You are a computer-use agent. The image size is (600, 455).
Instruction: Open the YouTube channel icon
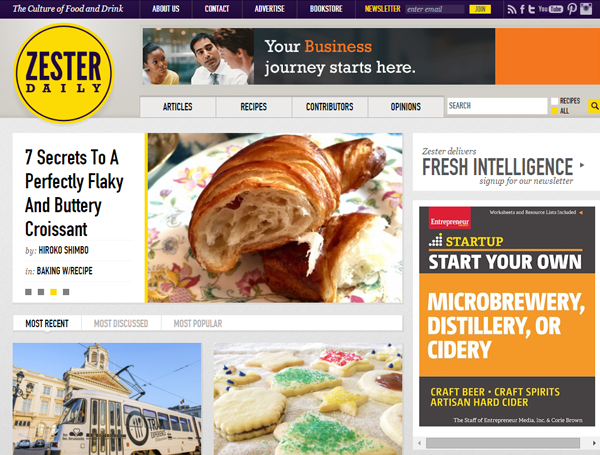[x=551, y=9]
